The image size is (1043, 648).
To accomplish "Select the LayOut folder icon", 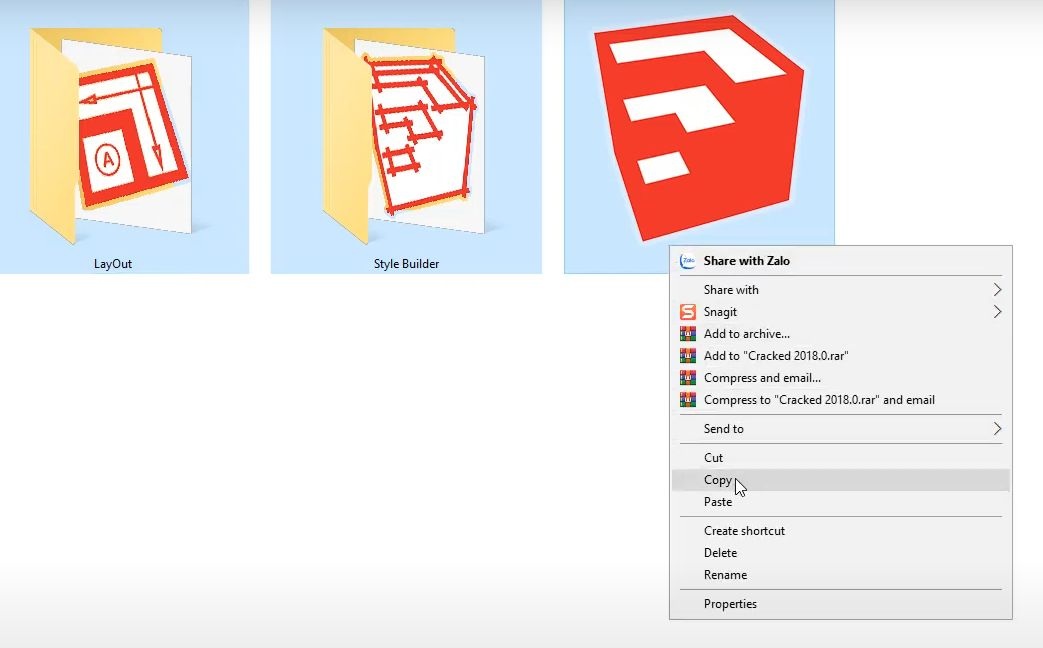I will pos(110,136).
